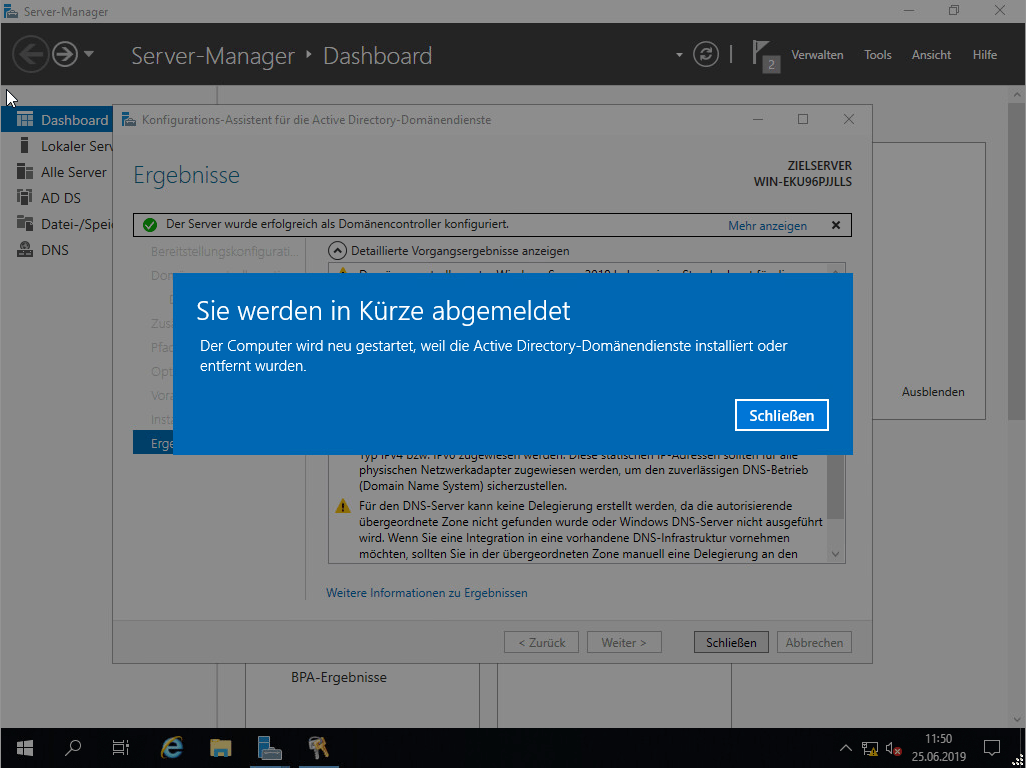This screenshot has width=1026, height=768.
Task: Open the Tools menu
Action: pos(877,55)
